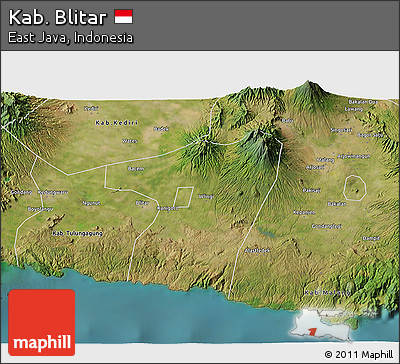The height and width of the screenshot is (364, 400).
Task: Select the Singosari town label
Action: pos(341,130)
